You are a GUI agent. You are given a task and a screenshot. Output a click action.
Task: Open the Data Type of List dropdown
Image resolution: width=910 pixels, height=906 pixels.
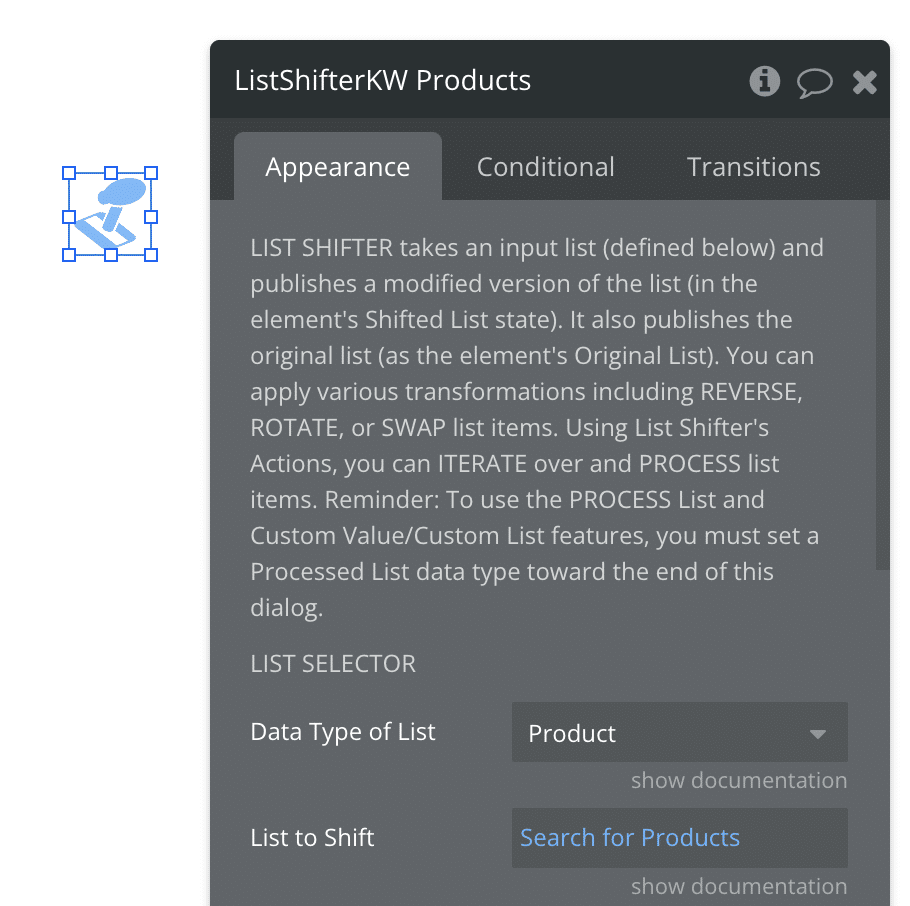coord(679,732)
